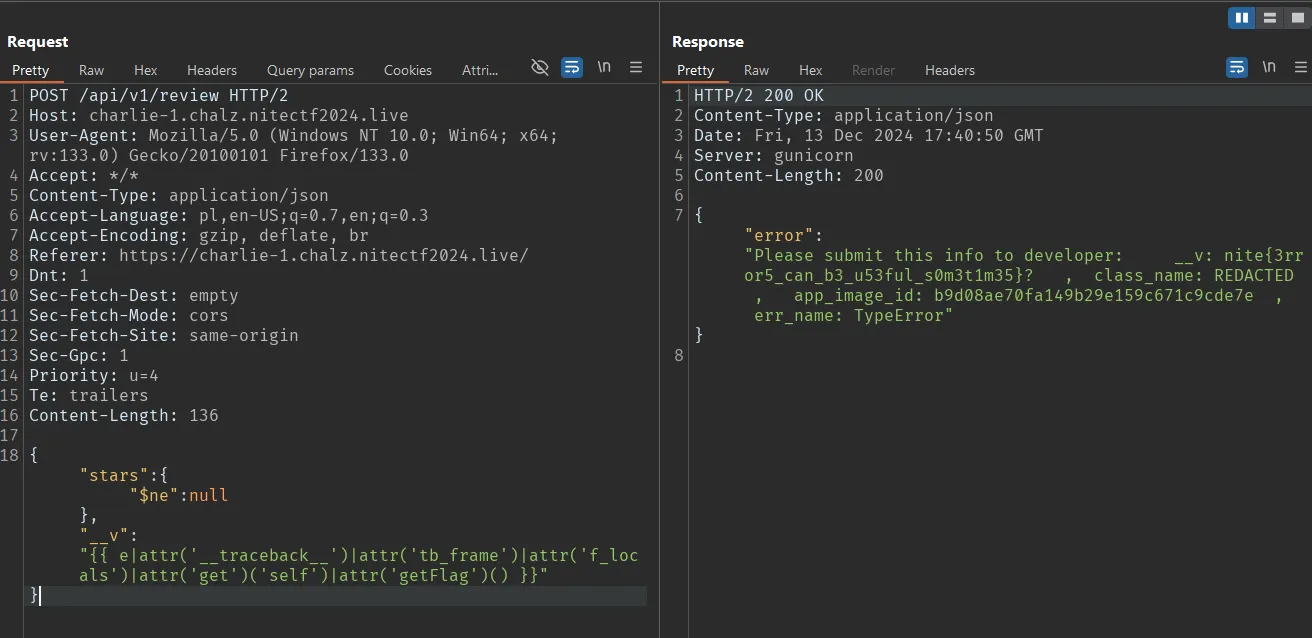Switch to the Request Pretty tab
The height and width of the screenshot is (638, 1312).
pos(31,70)
